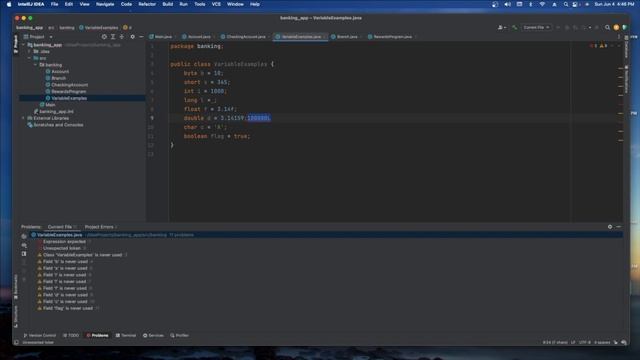
Task: Click line 7 'long l =' in editor
Action: [x=200, y=100]
